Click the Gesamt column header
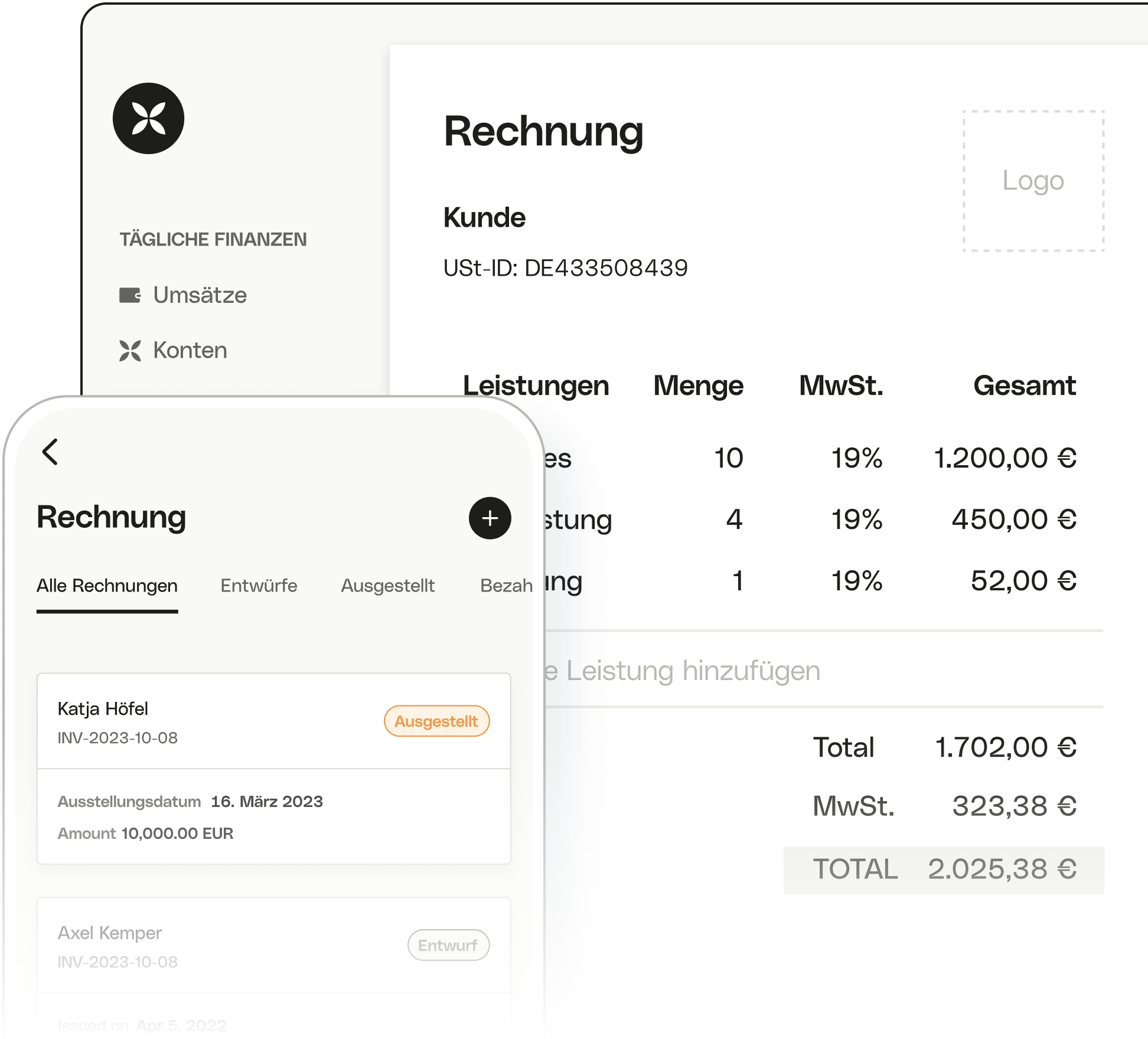Viewport: 1148px width, 1039px height. coord(1025,385)
